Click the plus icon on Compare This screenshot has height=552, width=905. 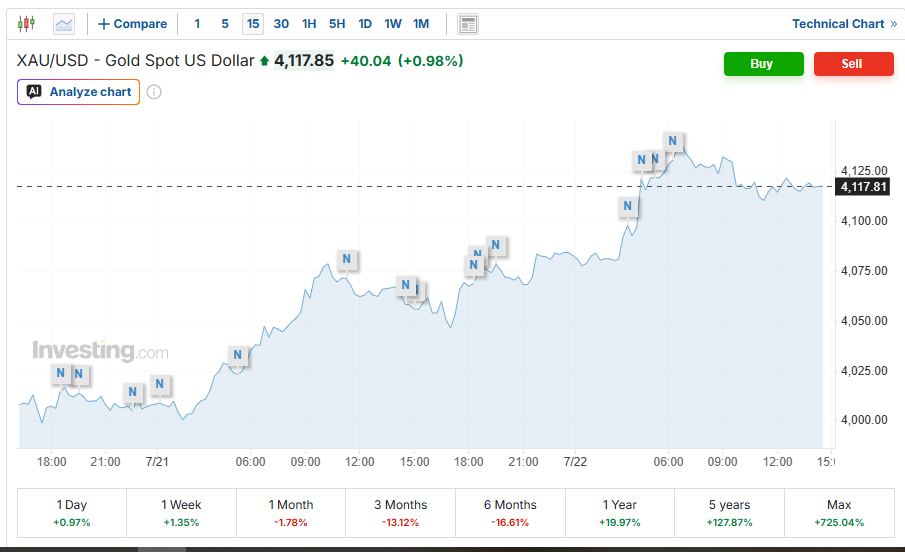pos(103,24)
